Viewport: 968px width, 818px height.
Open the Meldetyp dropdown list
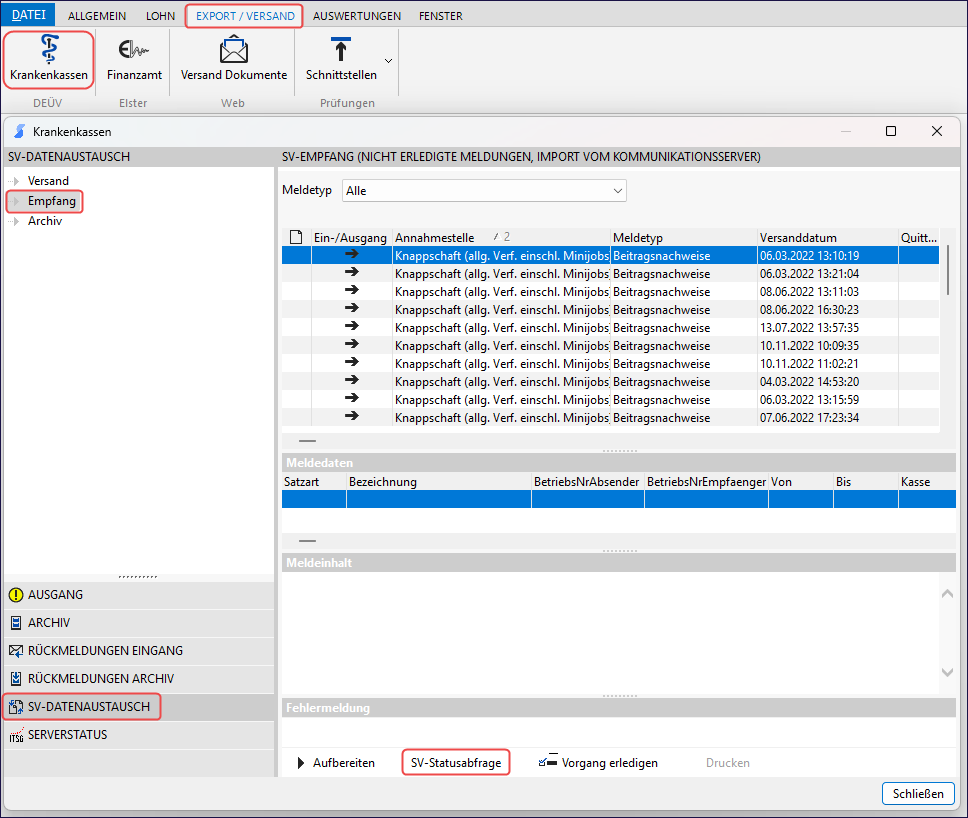click(x=484, y=190)
